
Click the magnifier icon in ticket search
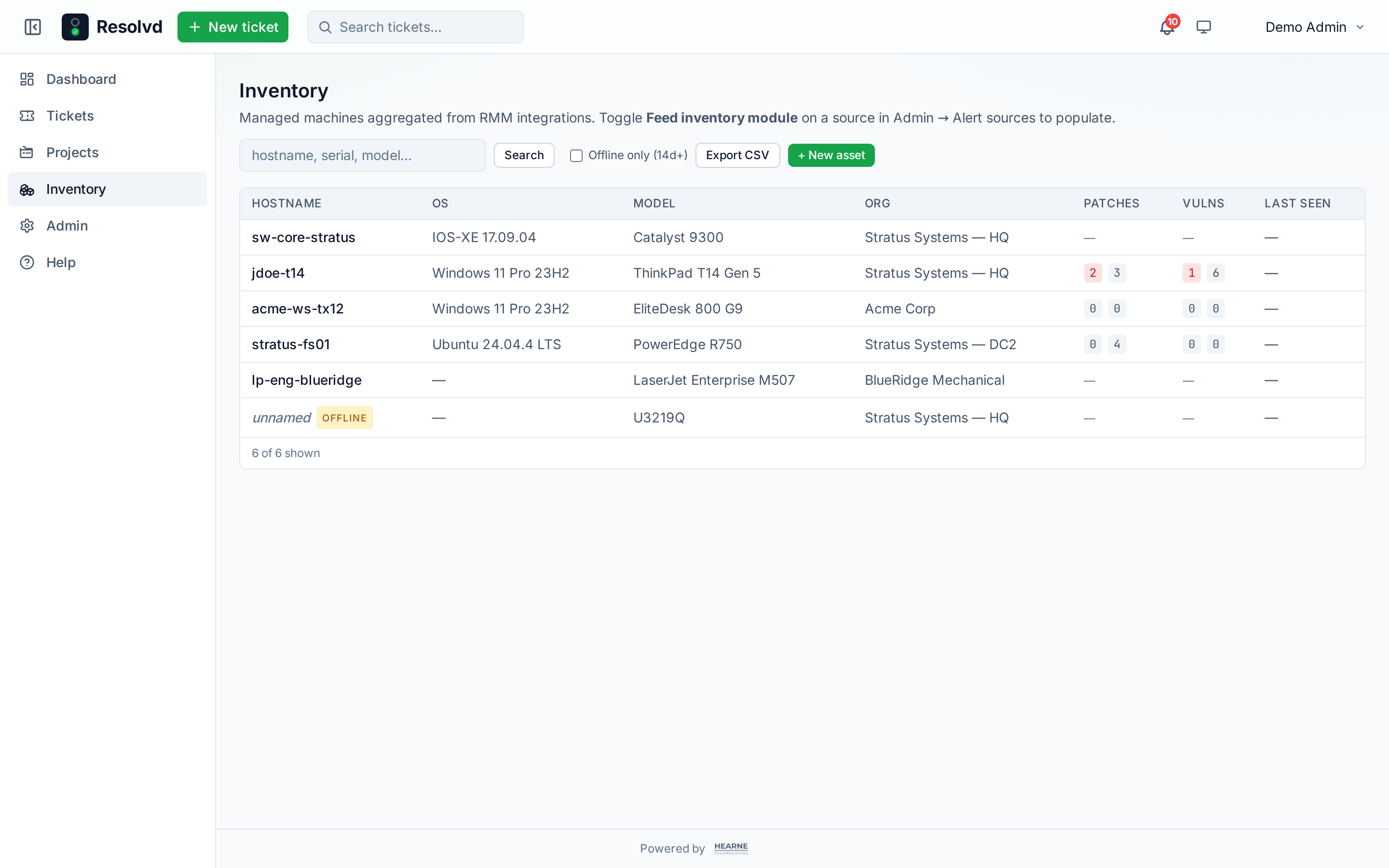(326, 27)
